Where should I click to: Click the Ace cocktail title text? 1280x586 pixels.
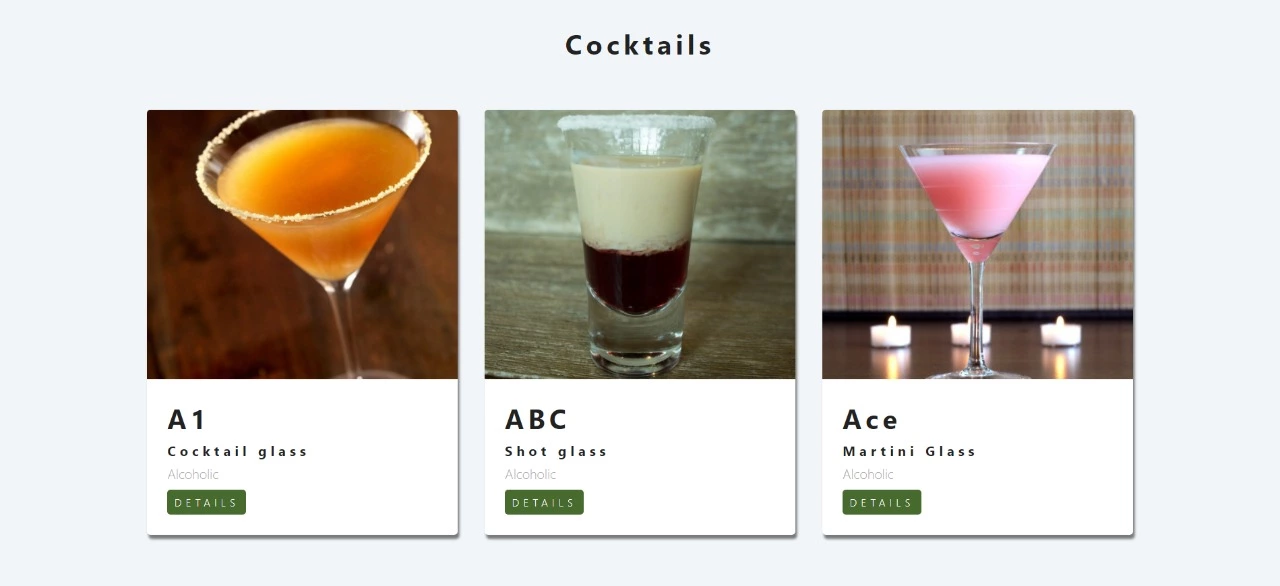(x=870, y=419)
